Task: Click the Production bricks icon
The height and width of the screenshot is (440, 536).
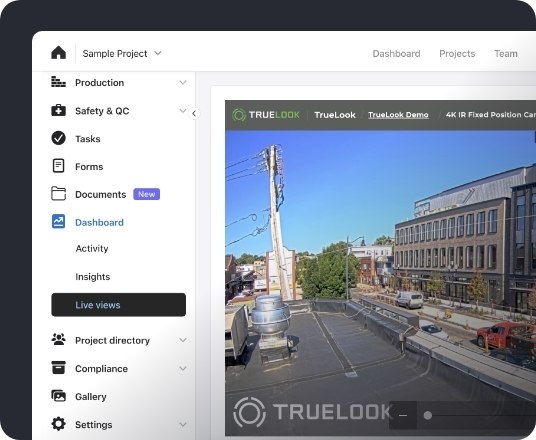Action: coord(58,82)
